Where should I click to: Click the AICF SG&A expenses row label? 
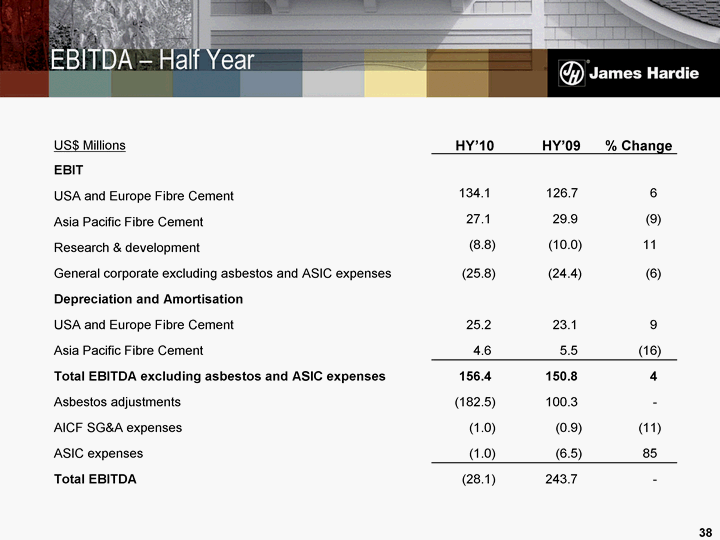coord(117,428)
